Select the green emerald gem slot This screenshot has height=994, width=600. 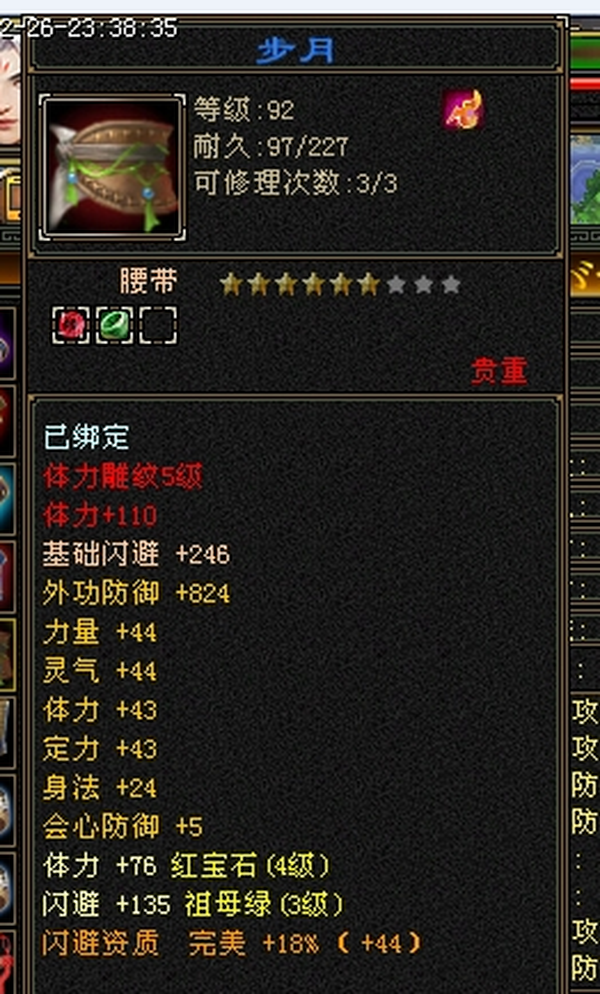pyautogui.click(x=114, y=326)
